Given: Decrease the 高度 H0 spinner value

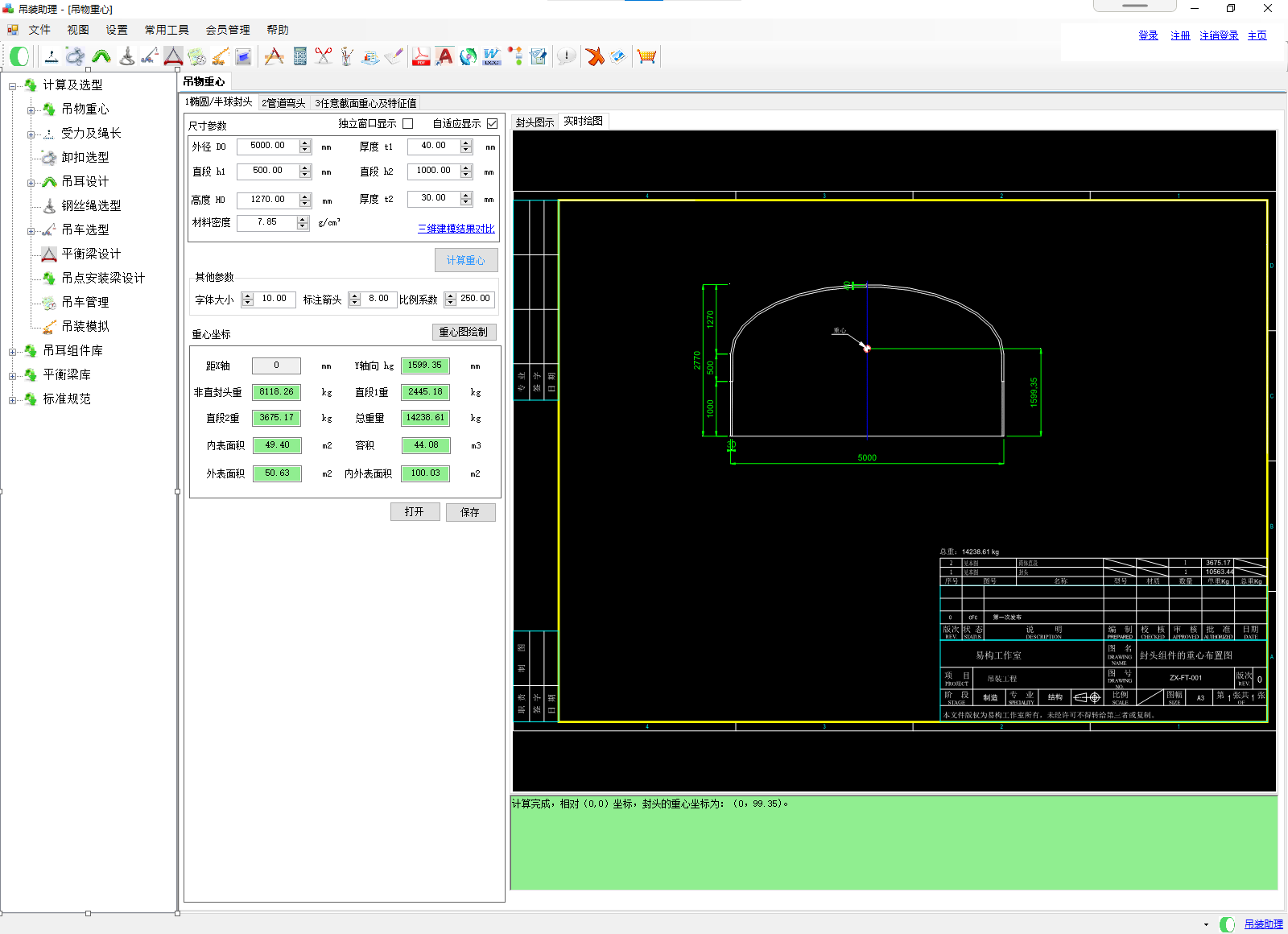Looking at the screenshot, I should click(x=305, y=204).
